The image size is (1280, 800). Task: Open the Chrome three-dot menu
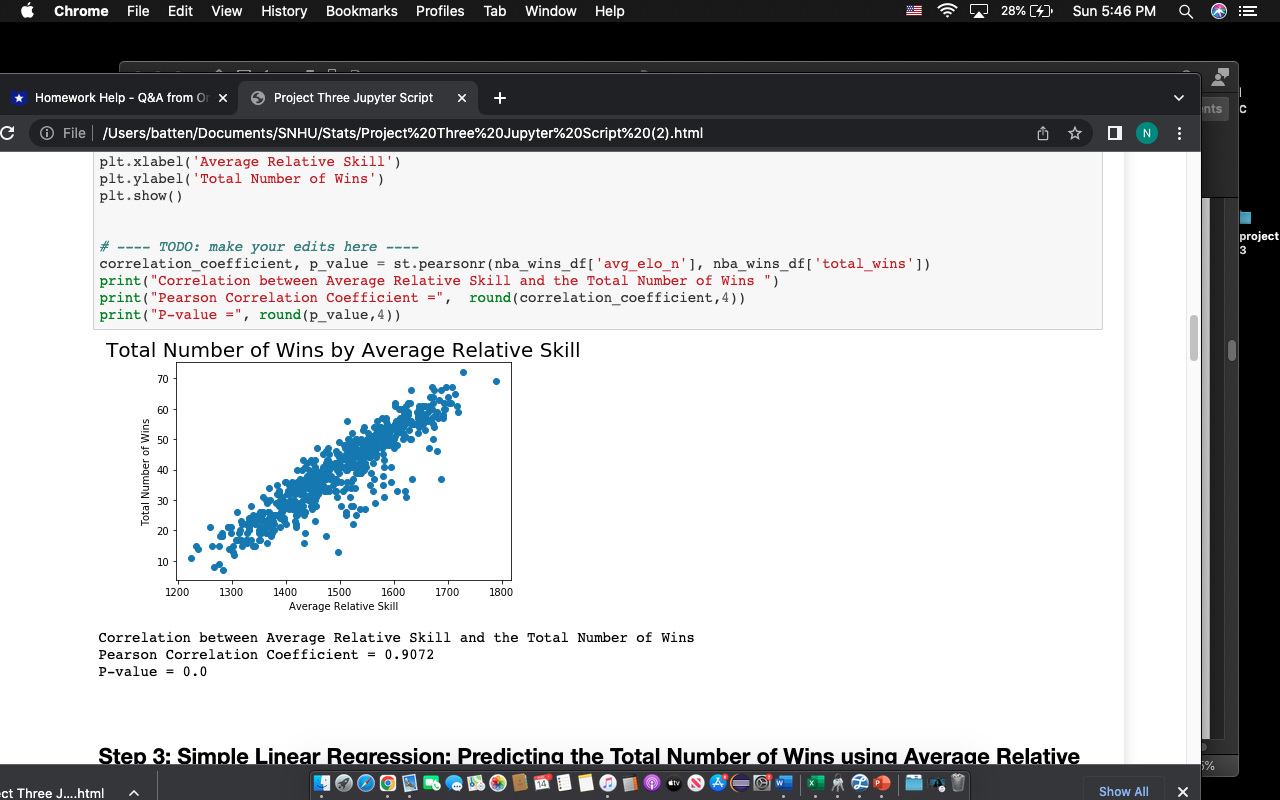(1180, 132)
